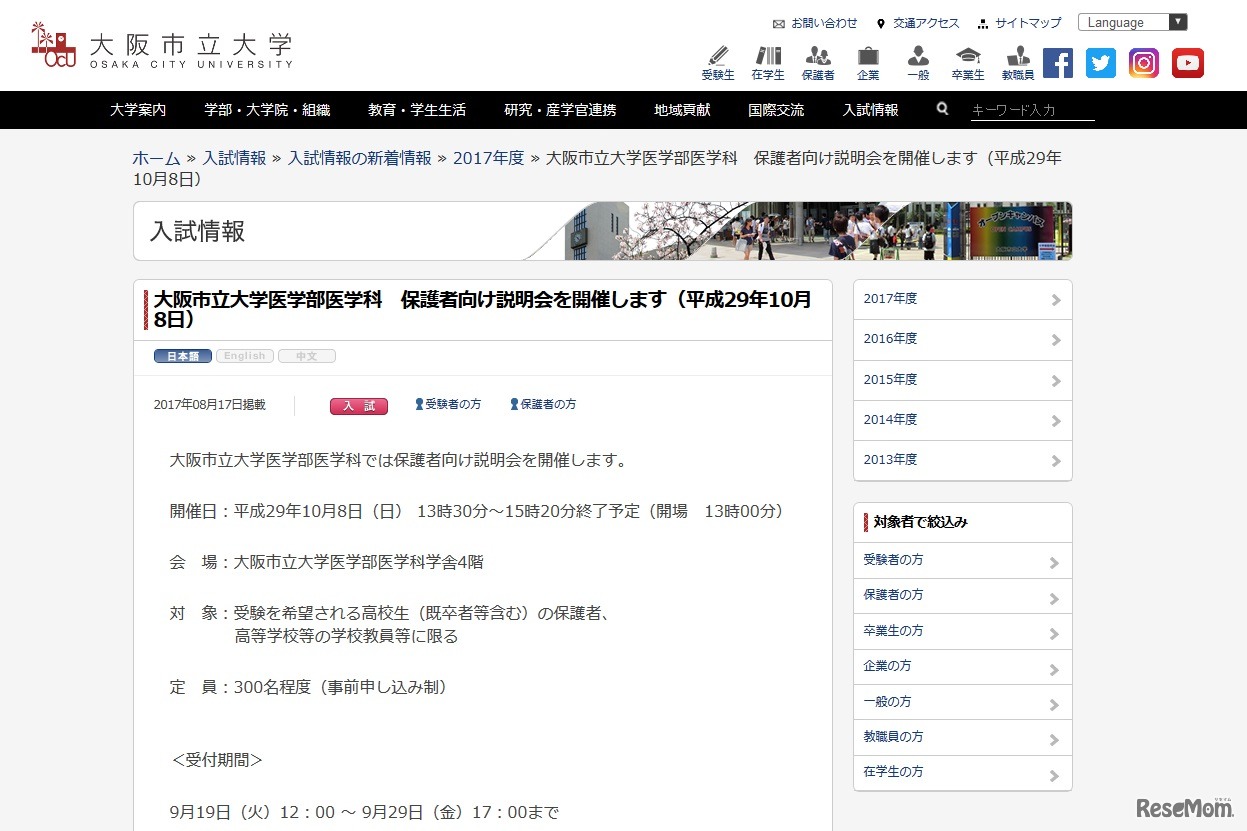Screen dimensions: 1247x831
Task: Click the 卒業生 graduation cap icon
Action: [967, 62]
